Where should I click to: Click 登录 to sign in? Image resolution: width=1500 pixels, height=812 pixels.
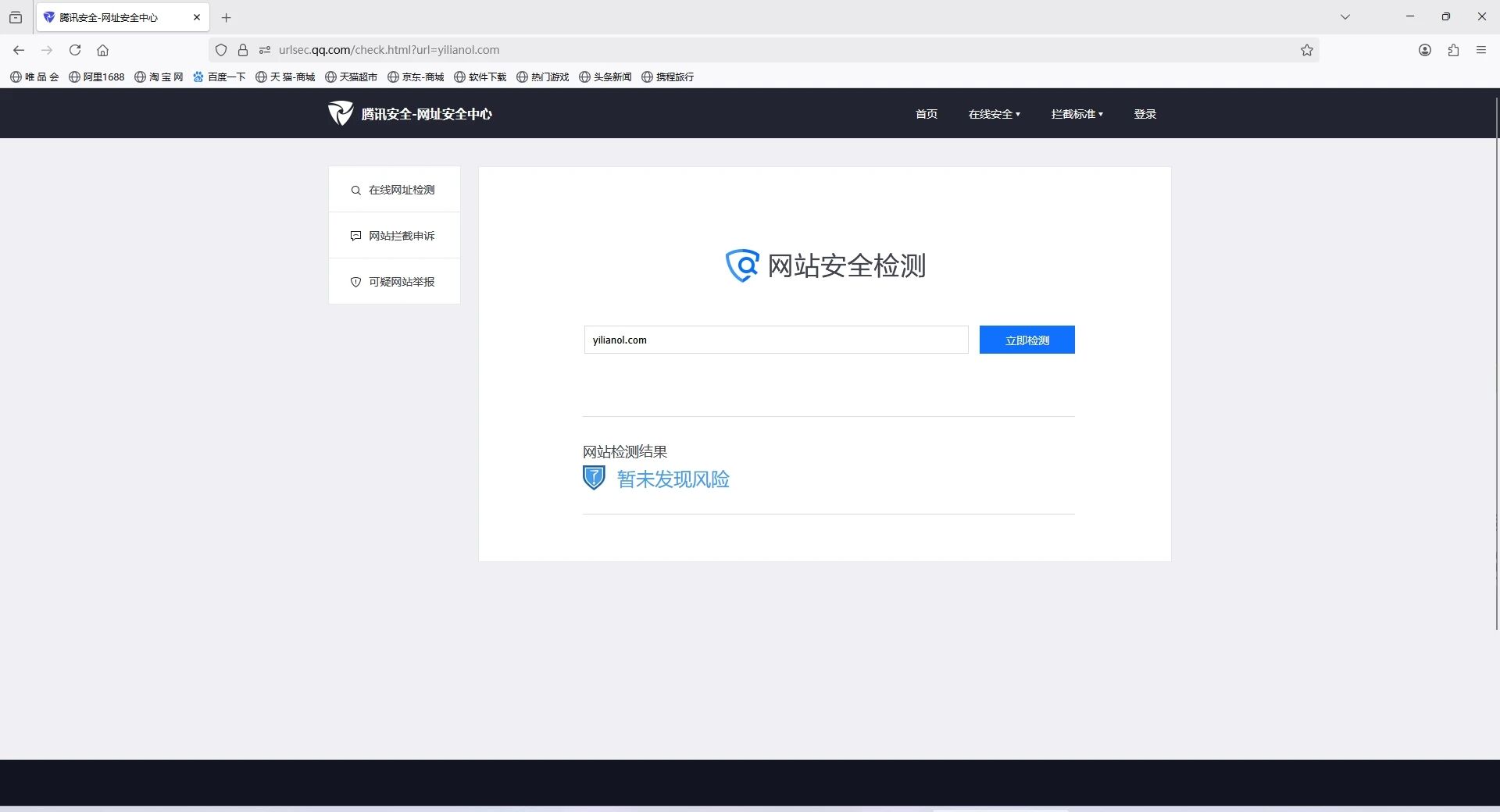click(1145, 114)
